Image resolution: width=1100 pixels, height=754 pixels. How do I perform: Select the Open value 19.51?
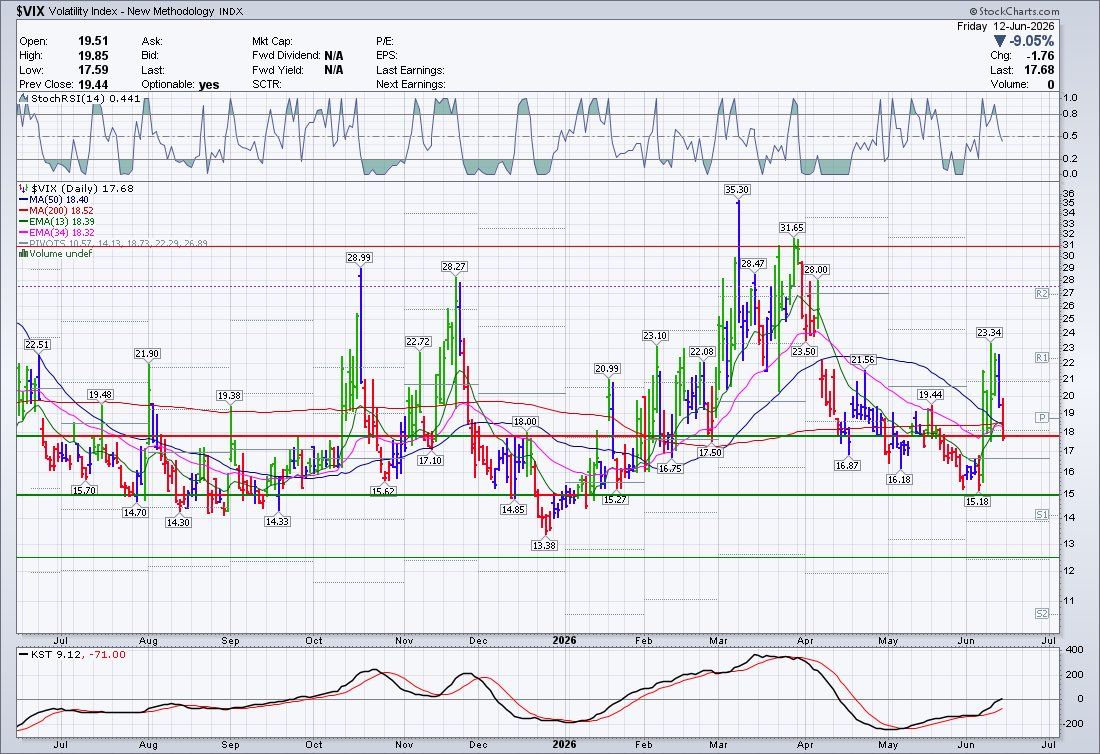(93, 41)
